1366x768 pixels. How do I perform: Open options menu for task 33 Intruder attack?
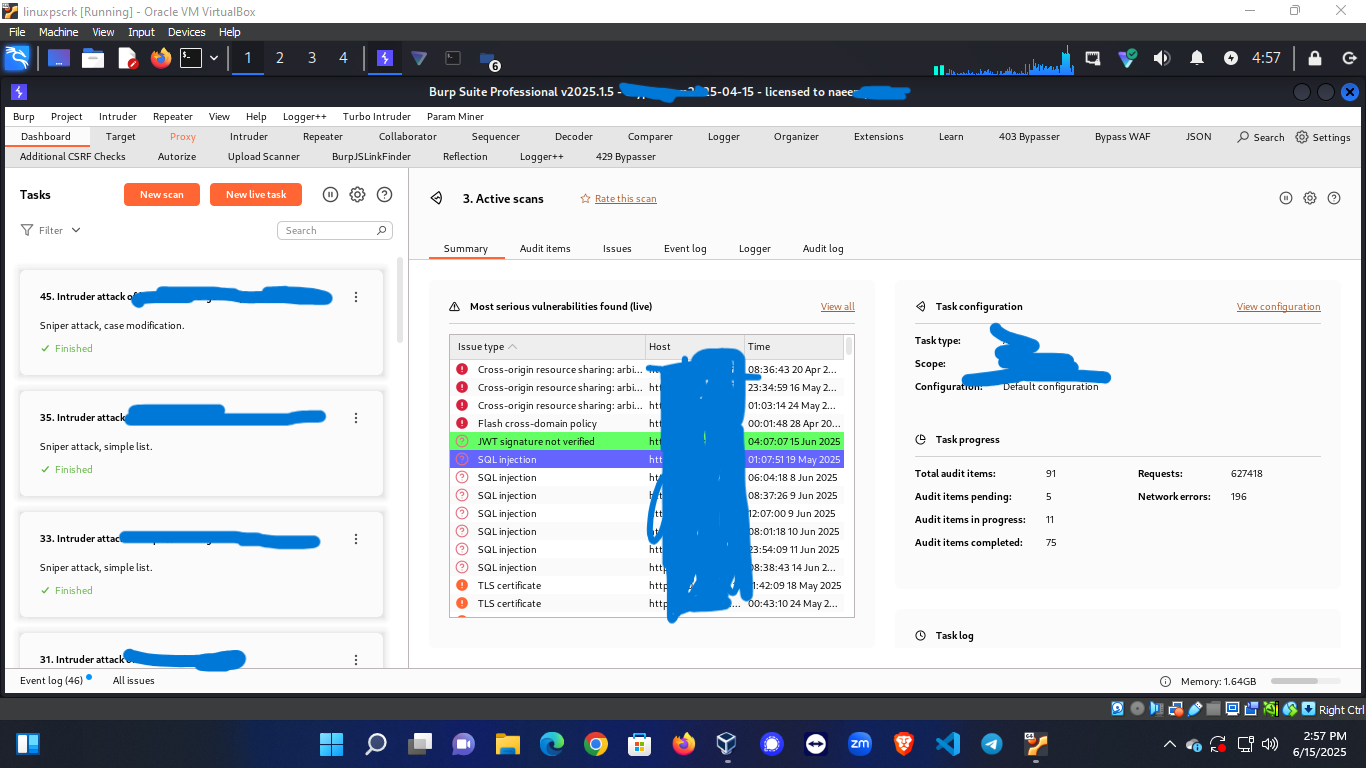tap(356, 539)
